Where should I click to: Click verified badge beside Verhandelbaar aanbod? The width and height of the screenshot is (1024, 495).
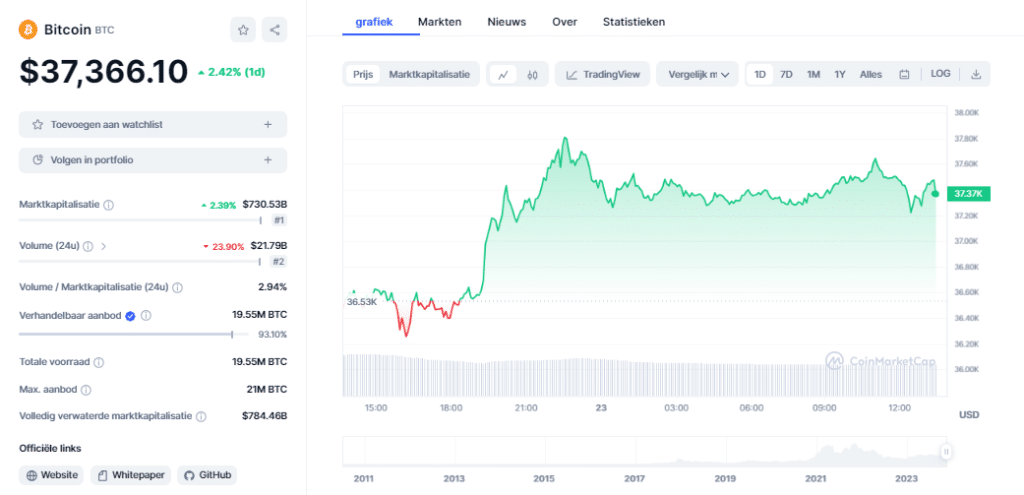tap(130, 316)
